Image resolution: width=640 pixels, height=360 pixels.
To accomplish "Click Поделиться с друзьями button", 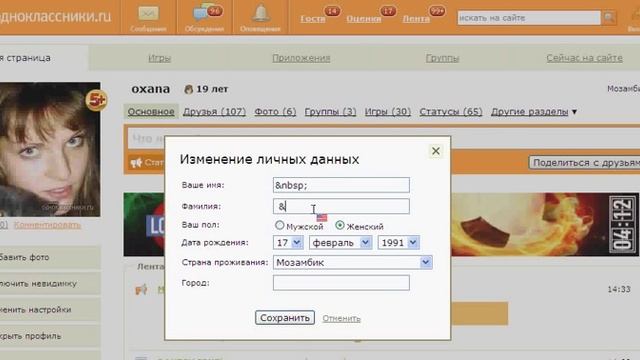I will point(584,162).
